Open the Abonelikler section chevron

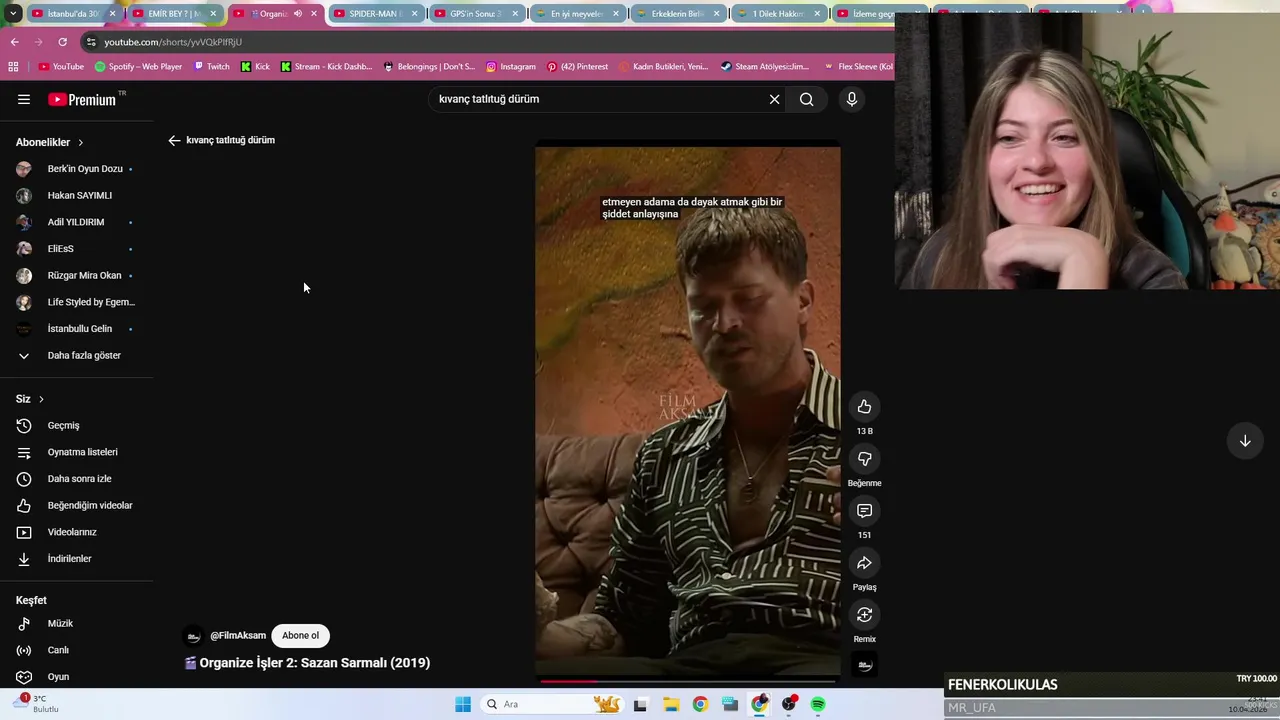pos(81,142)
